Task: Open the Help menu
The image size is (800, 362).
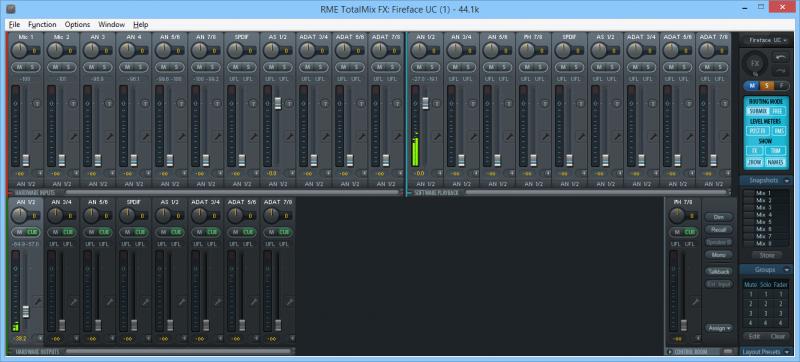Action: (141, 24)
